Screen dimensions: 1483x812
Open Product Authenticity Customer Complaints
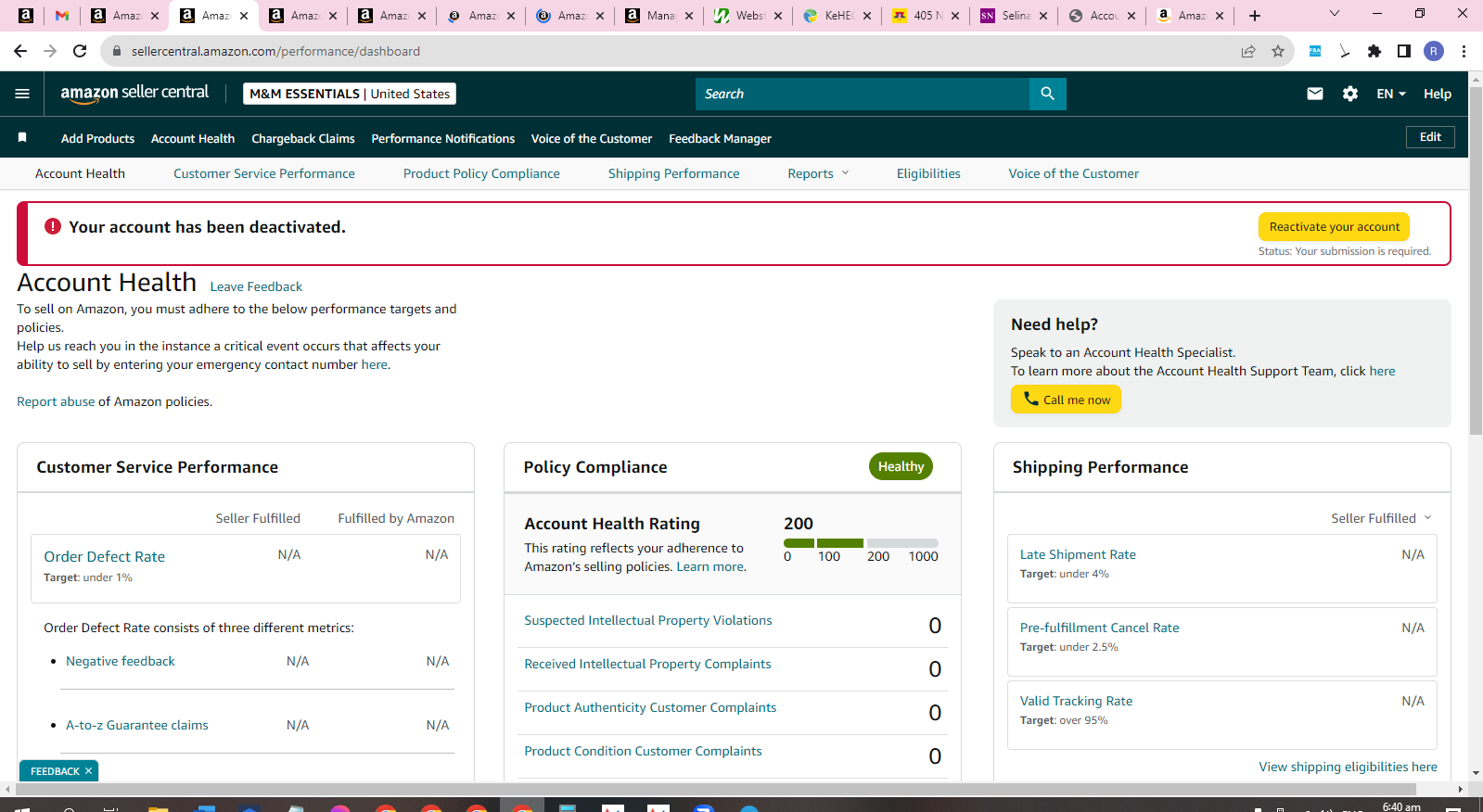point(650,707)
